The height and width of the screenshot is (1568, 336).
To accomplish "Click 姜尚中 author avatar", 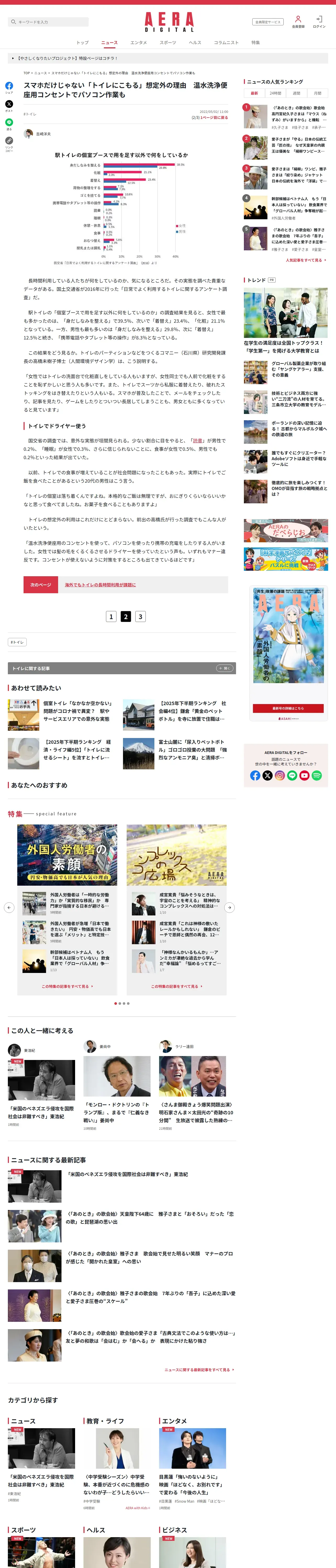I will pos(90,1046).
